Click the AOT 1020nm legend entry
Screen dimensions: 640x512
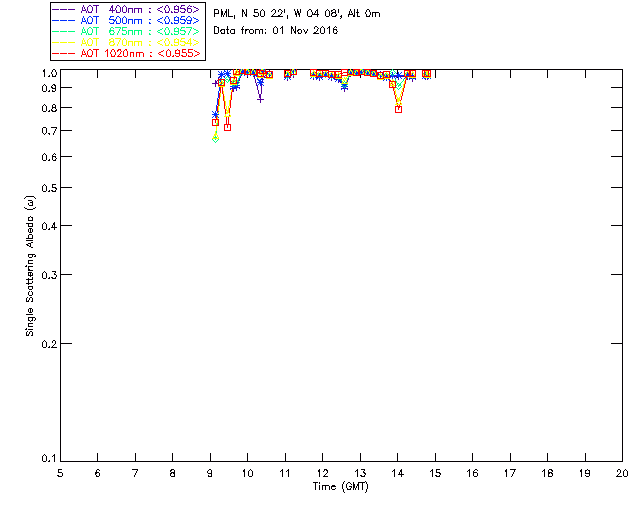126,53
